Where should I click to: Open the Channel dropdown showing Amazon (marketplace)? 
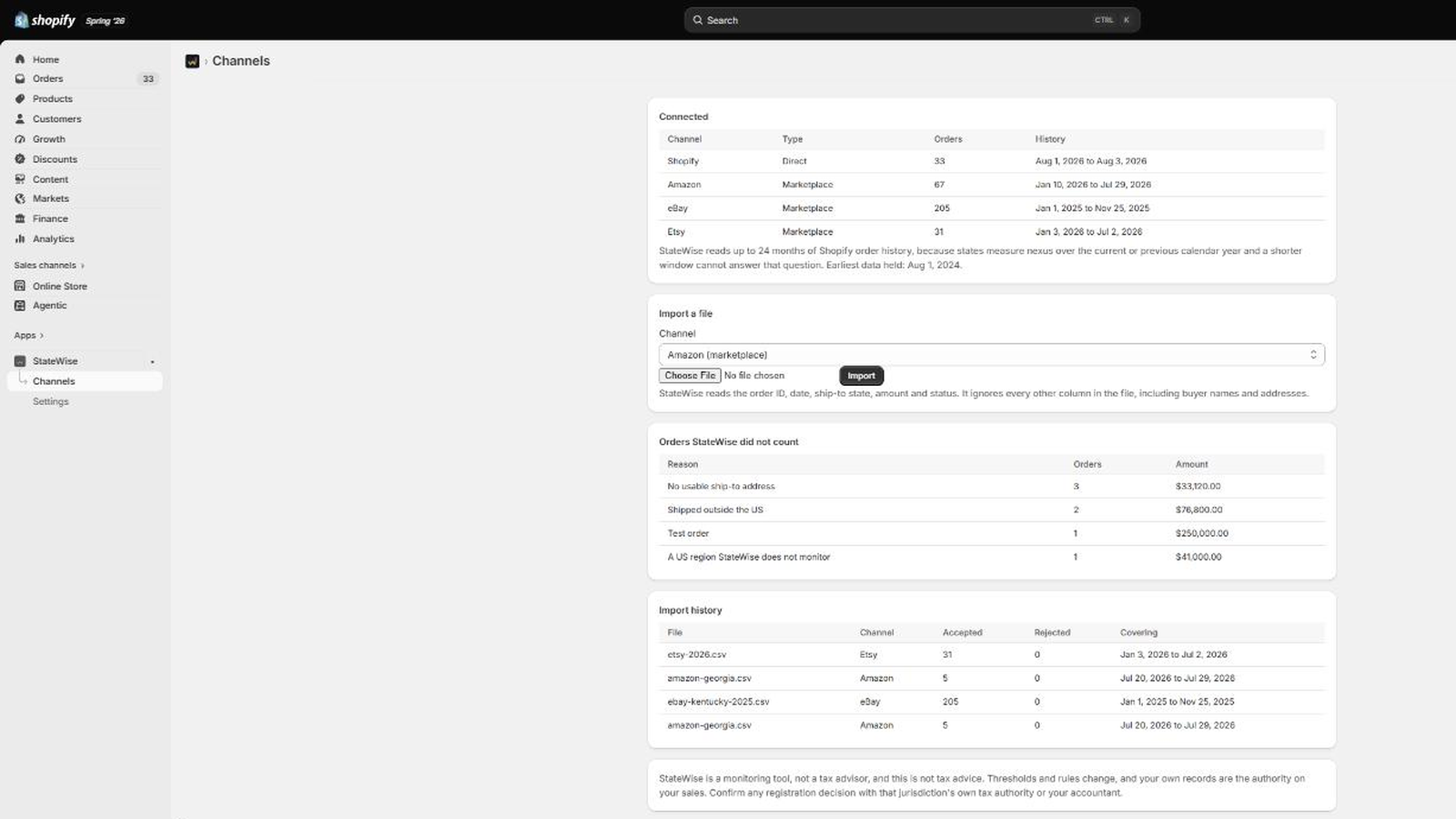point(991,355)
